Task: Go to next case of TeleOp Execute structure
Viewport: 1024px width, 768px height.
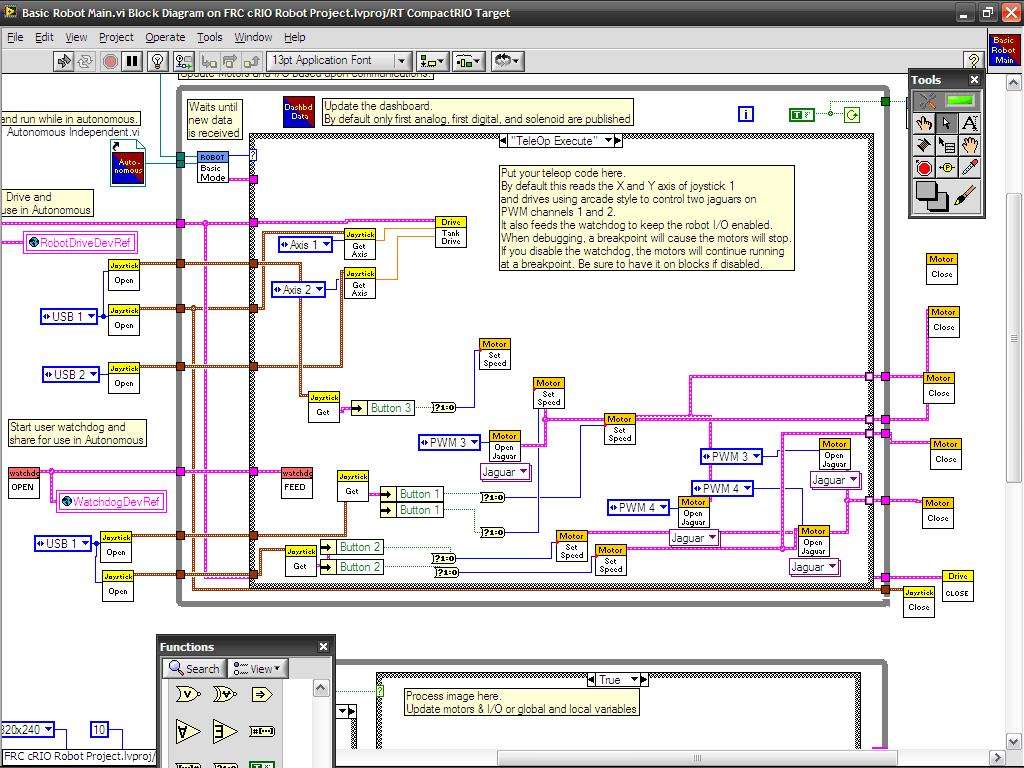Action: (618, 140)
